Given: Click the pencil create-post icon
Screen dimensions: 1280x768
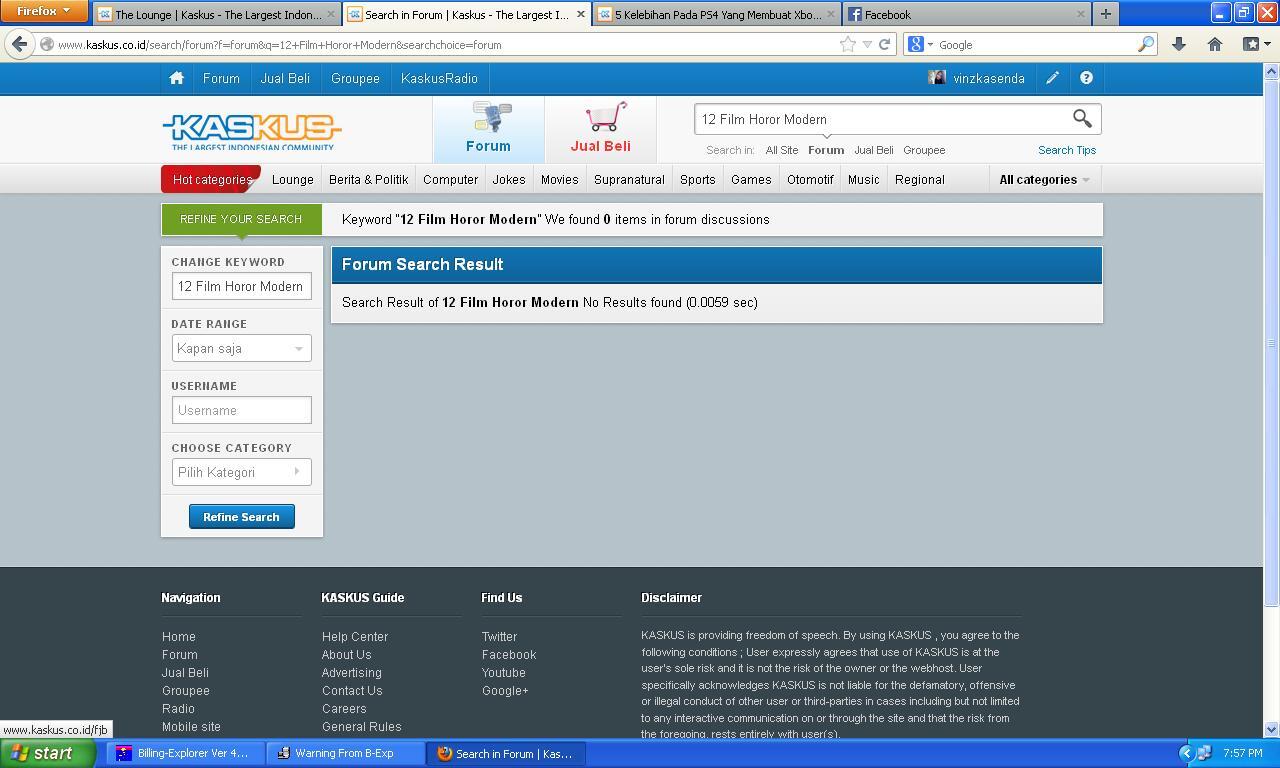Looking at the screenshot, I should coord(1052,78).
